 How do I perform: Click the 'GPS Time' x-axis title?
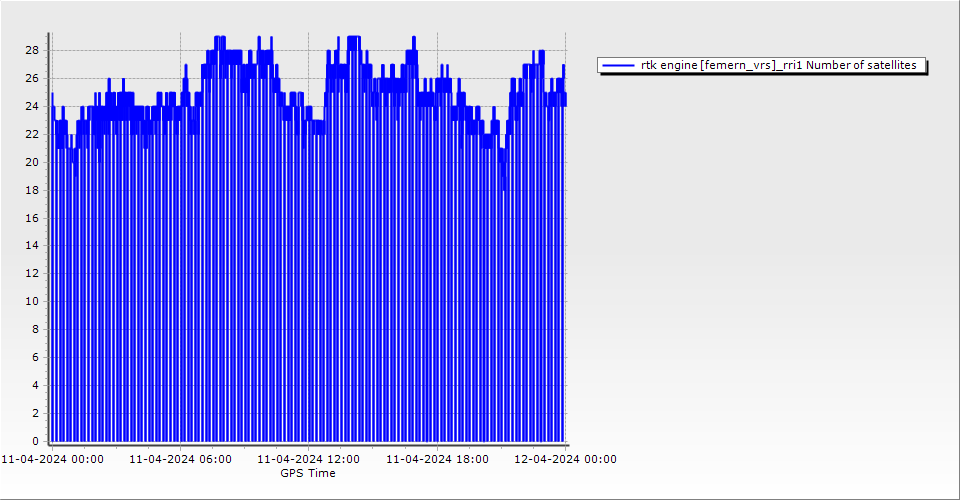[308, 473]
